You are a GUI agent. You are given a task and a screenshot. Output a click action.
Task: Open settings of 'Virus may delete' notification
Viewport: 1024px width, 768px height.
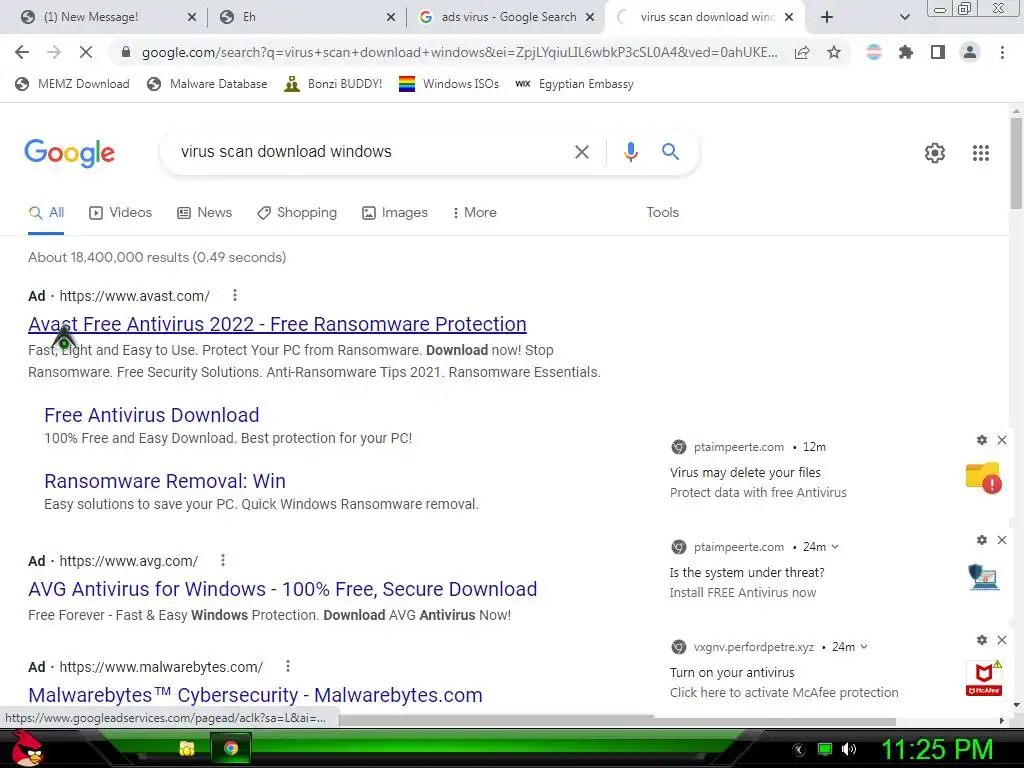[982, 440]
